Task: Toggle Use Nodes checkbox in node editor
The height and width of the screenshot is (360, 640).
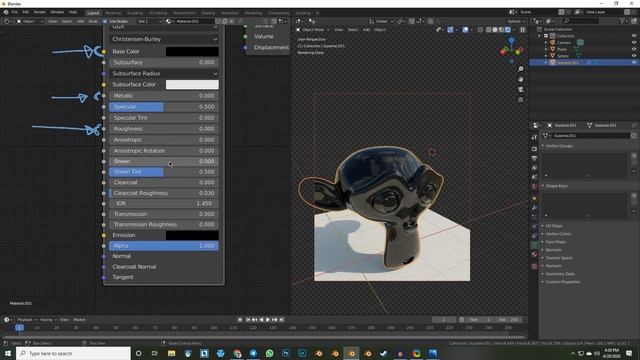Action: tap(105, 21)
